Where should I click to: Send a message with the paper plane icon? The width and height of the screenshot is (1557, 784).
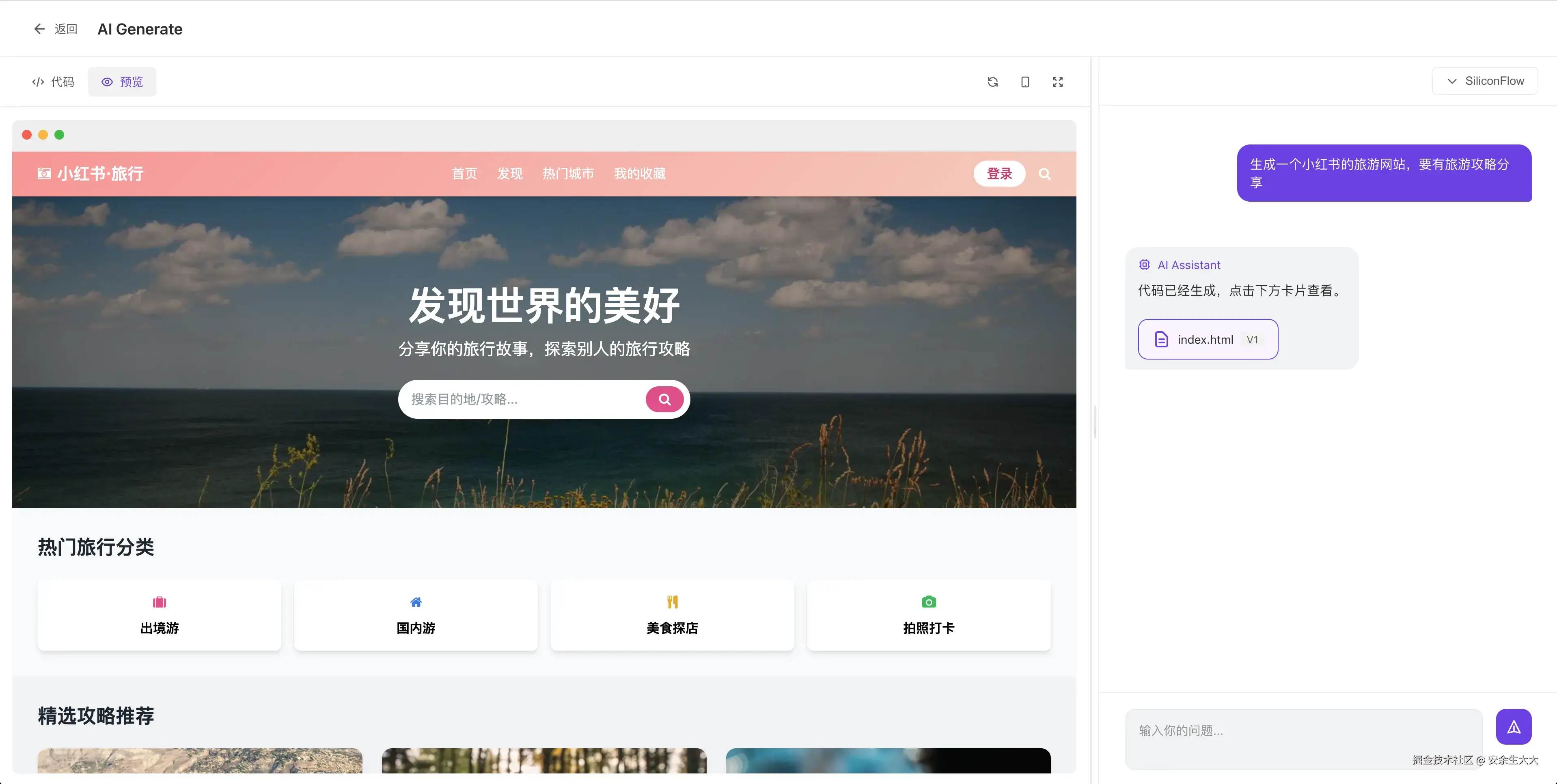[x=1514, y=726]
